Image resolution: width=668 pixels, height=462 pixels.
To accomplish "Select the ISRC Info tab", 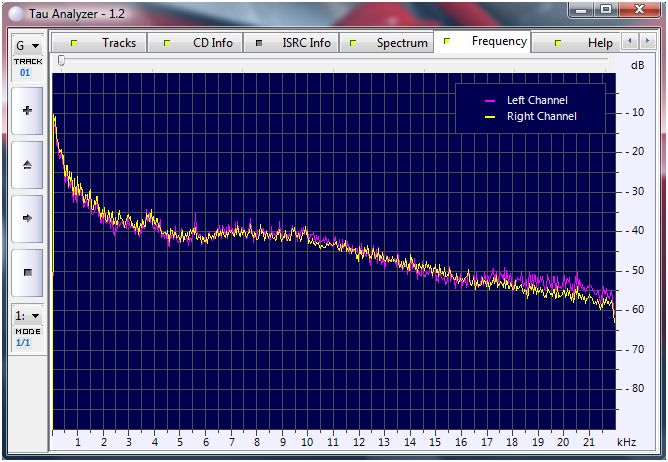I will [x=306, y=43].
